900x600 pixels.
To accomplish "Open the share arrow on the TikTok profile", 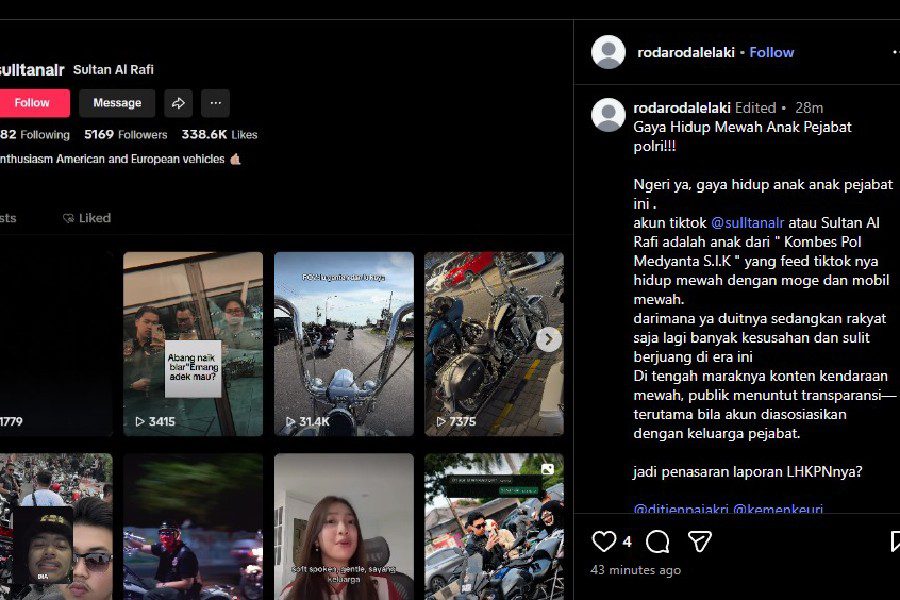I will 178,103.
